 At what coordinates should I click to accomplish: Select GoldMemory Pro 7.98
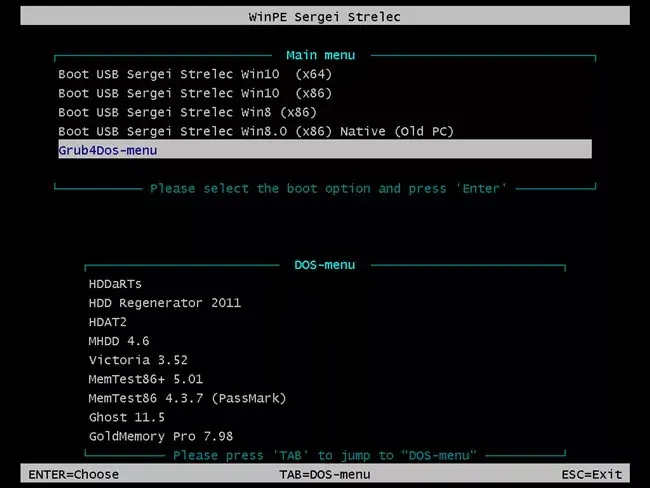[161, 437]
